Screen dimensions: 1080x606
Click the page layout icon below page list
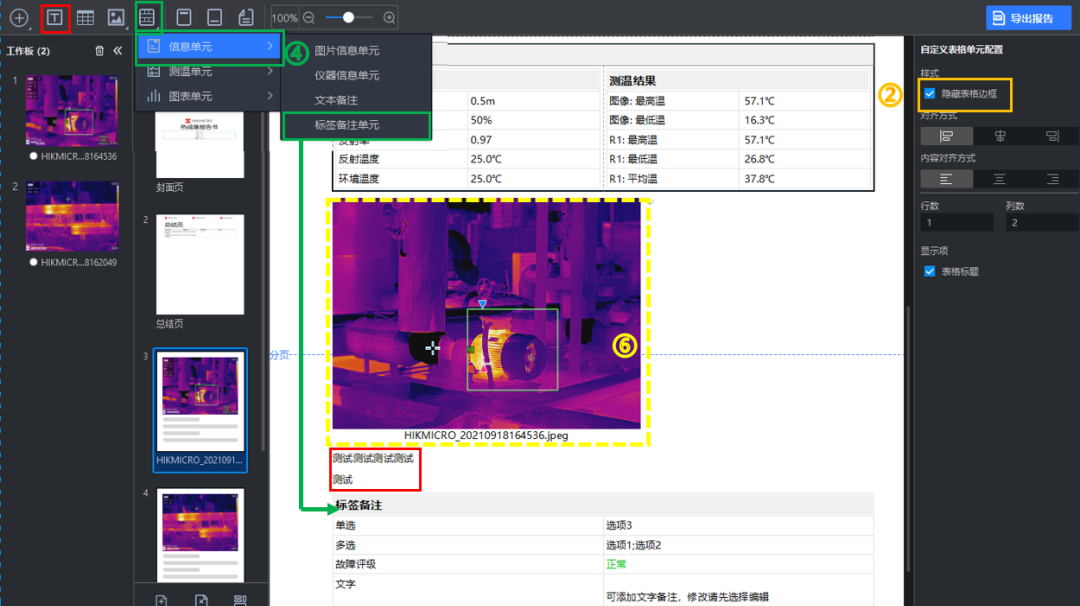point(240,600)
